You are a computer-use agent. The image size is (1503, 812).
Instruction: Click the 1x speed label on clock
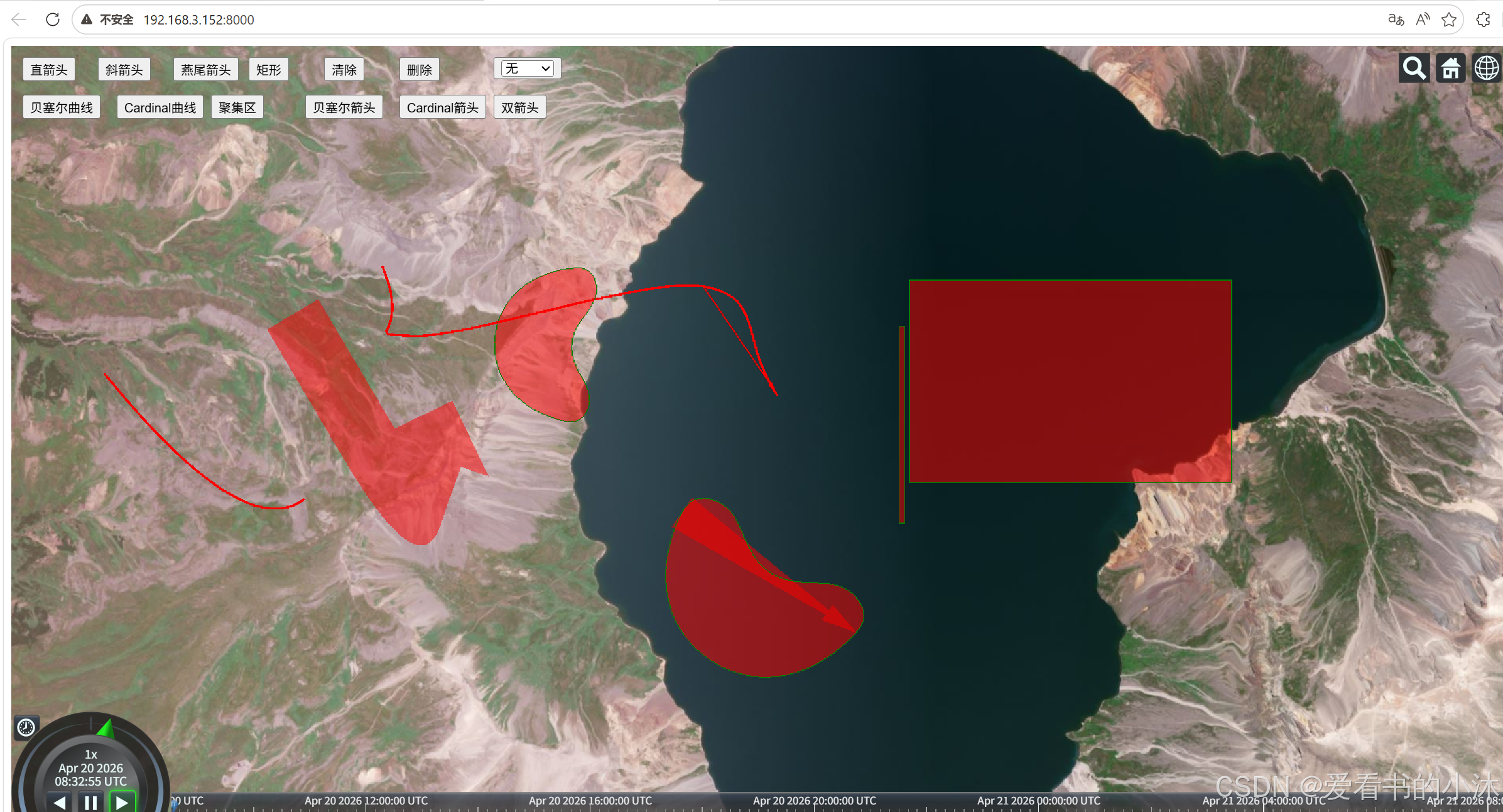coord(91,754)
